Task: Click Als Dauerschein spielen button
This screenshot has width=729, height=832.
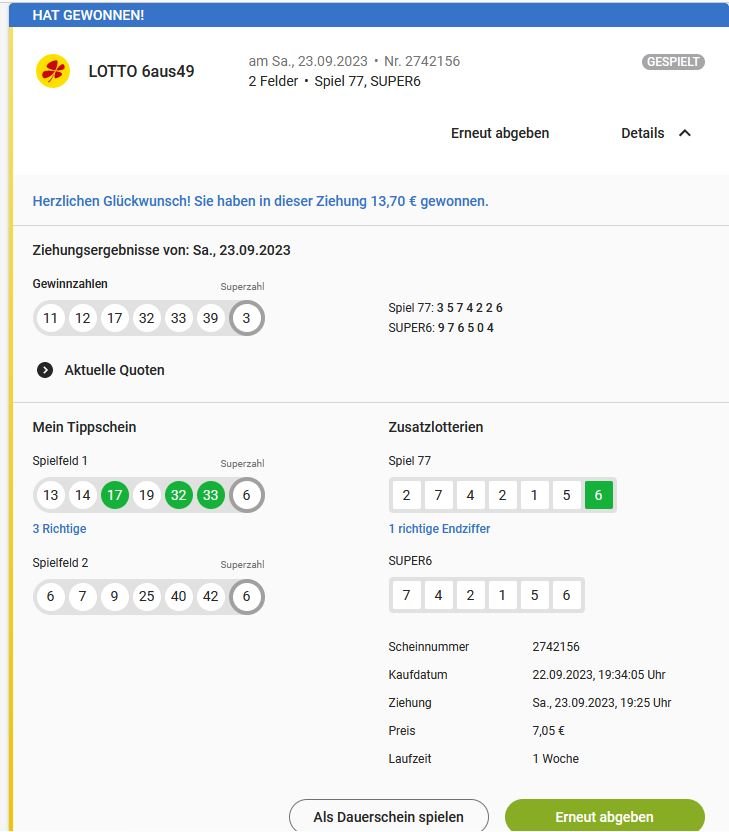Action: pos(388,816)
